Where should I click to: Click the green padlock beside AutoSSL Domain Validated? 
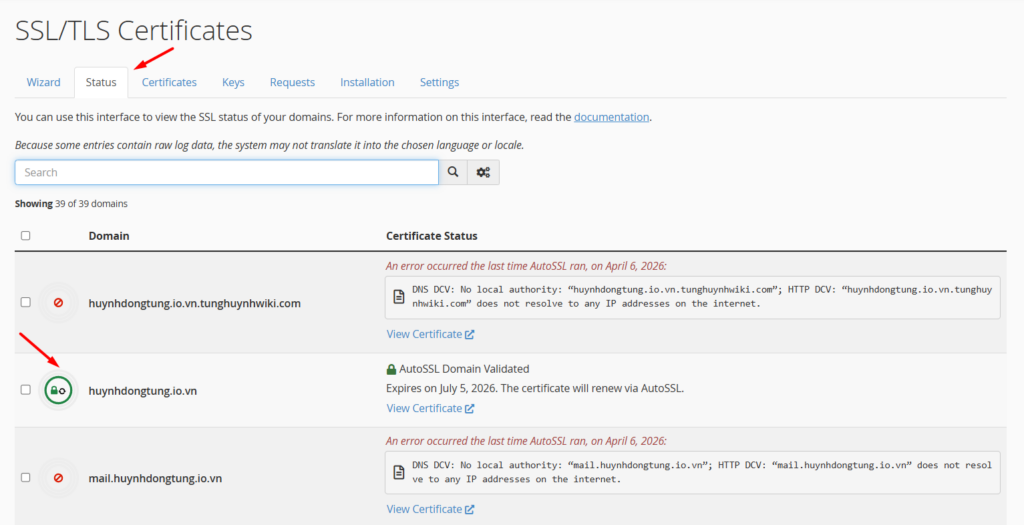click(x=391, y=369)
